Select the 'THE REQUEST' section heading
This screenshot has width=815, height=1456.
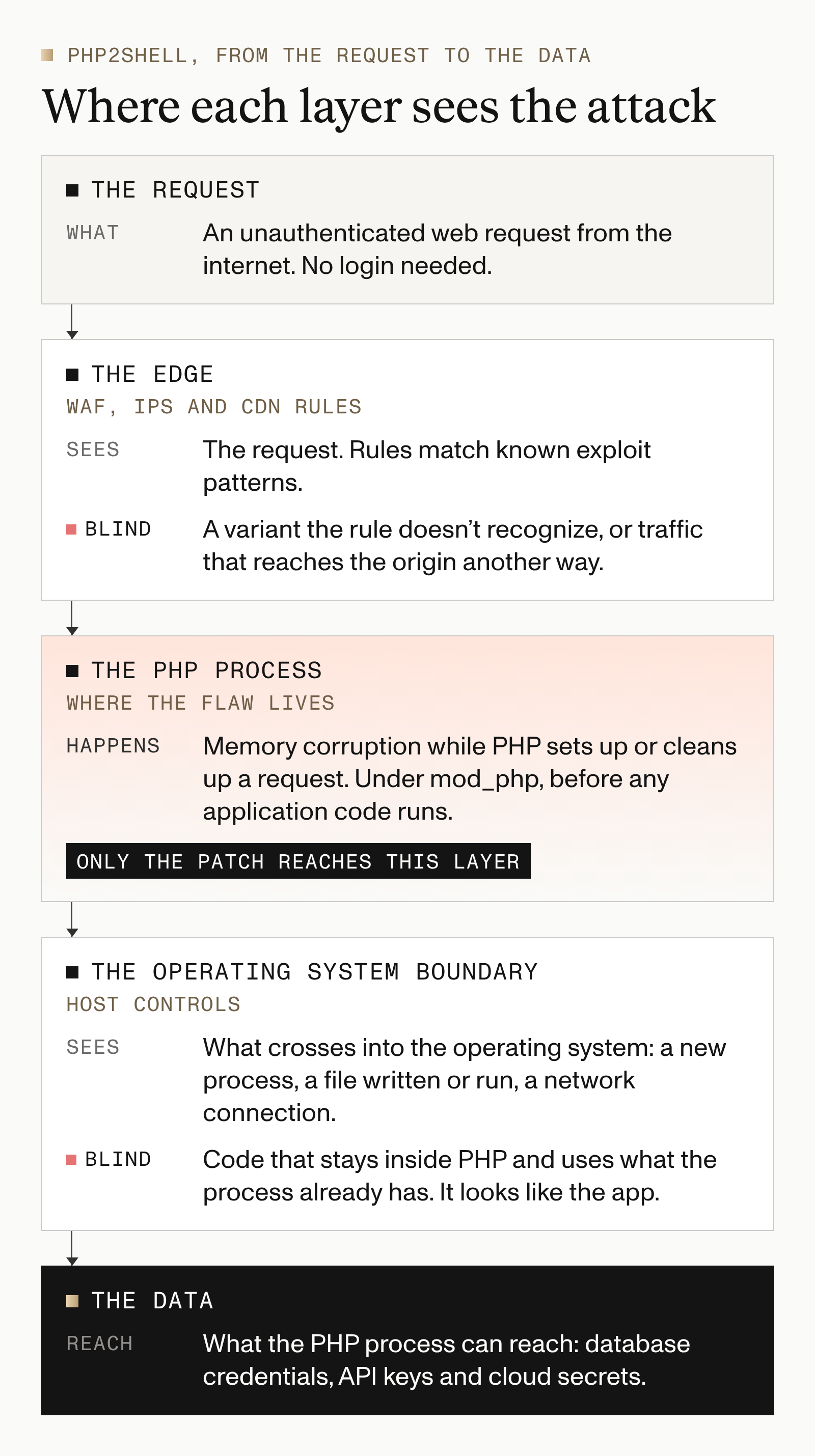coord(175,190)
